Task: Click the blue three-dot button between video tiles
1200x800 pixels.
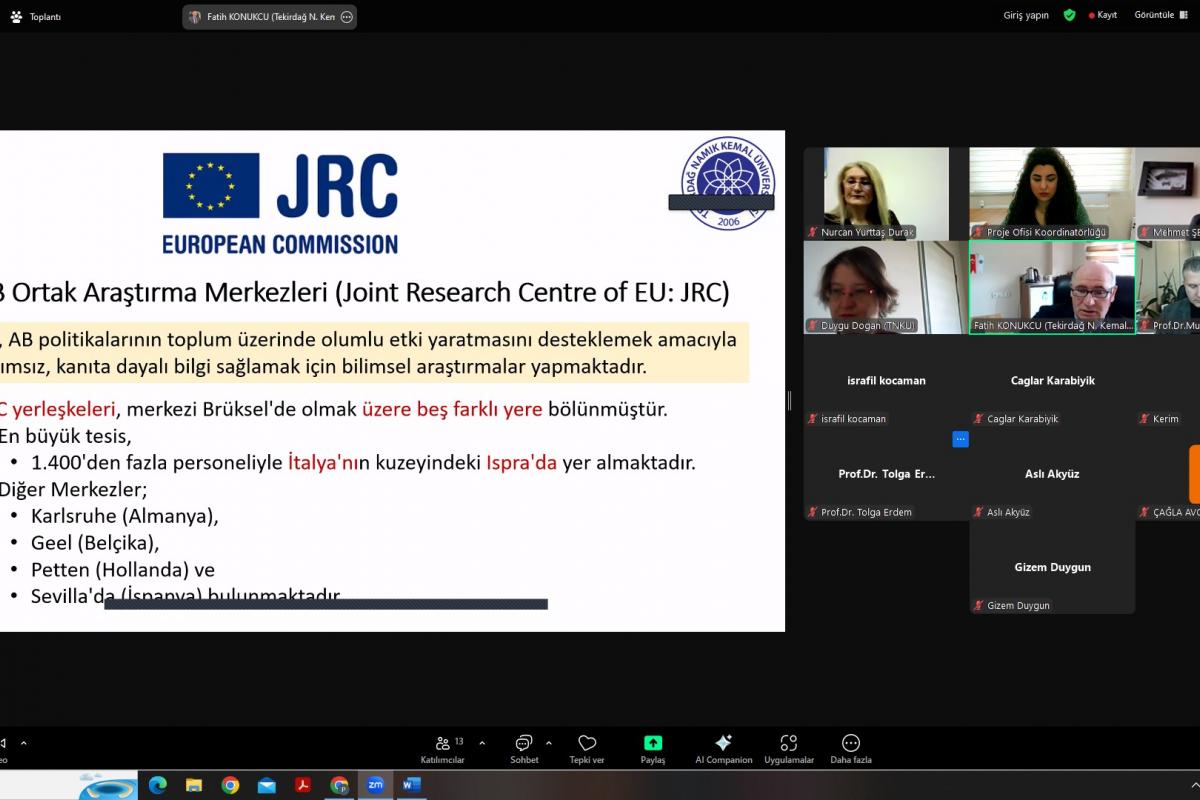Action: tap(960, 439)
